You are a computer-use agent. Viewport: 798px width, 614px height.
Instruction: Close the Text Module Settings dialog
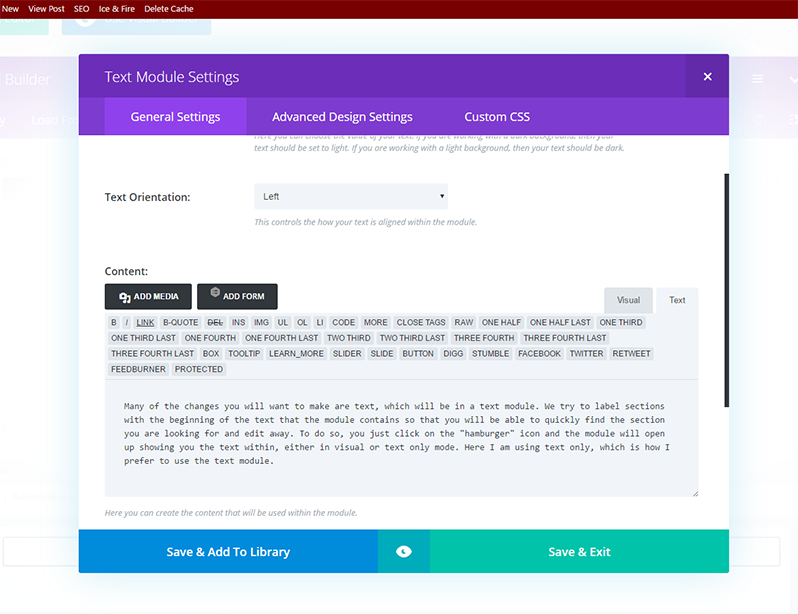click(707, 76)
